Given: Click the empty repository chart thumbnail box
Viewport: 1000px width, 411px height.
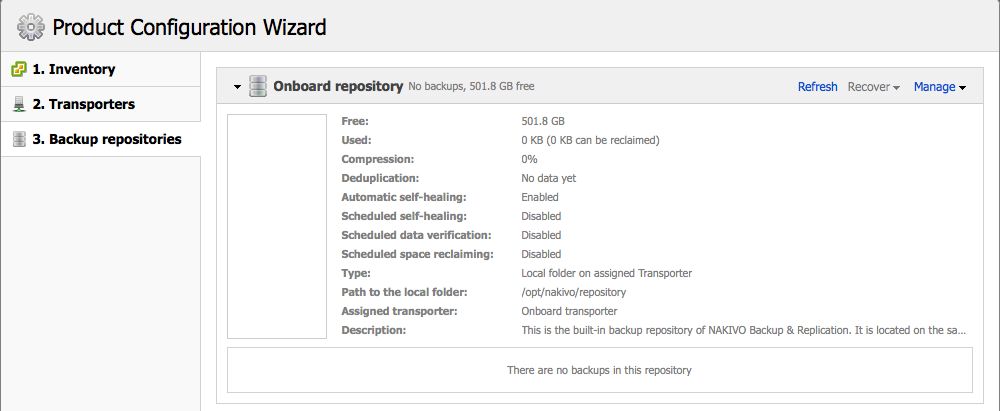Looking at the screenshot, I should (277, 227).
